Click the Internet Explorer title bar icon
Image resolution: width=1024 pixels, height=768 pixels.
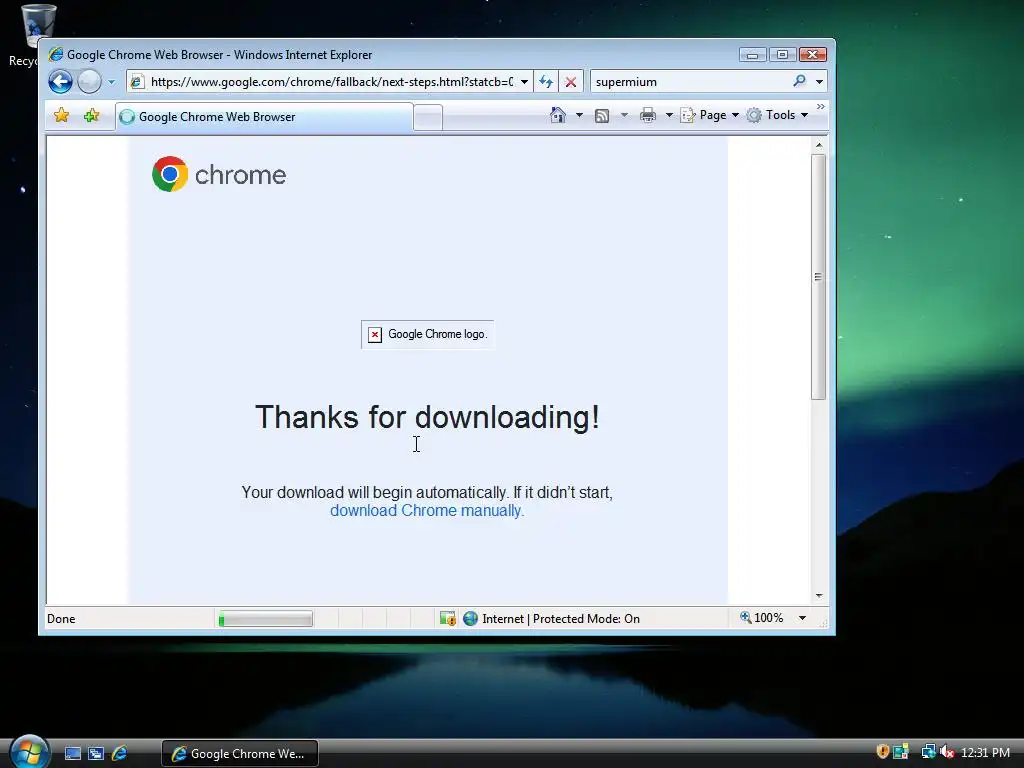56,54
